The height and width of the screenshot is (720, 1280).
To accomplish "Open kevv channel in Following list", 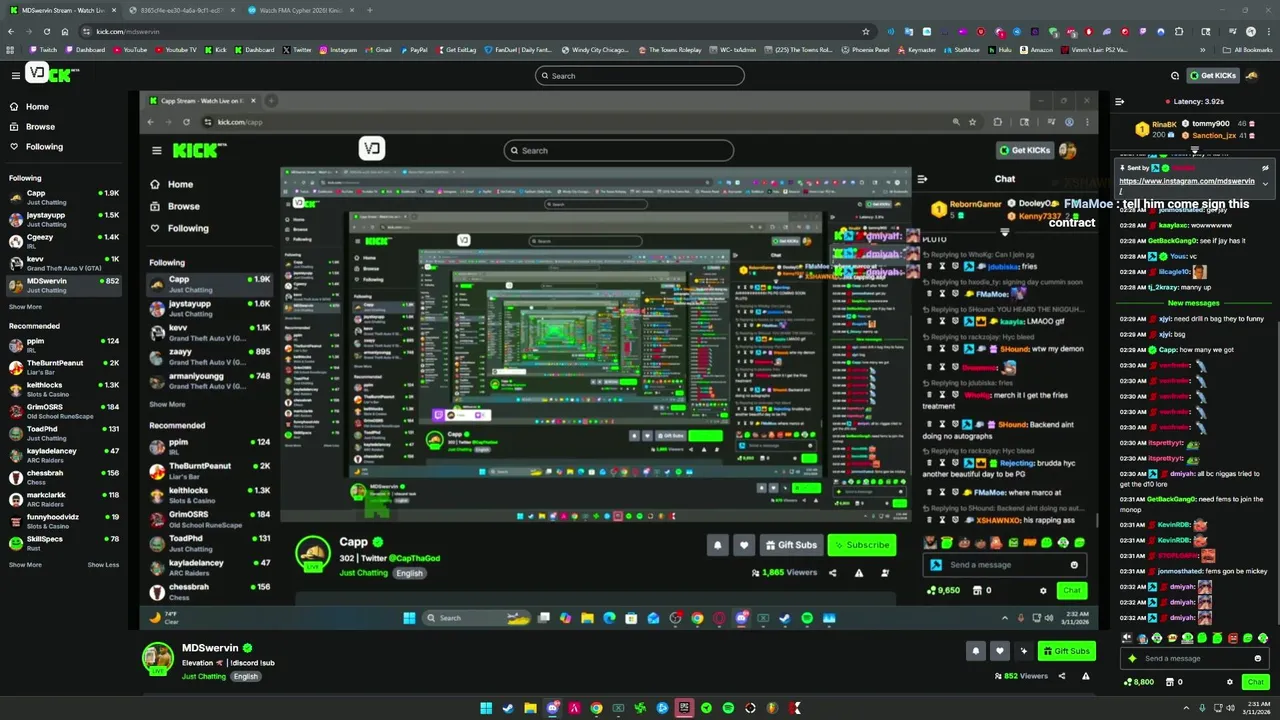I will [x=64, y=263].
